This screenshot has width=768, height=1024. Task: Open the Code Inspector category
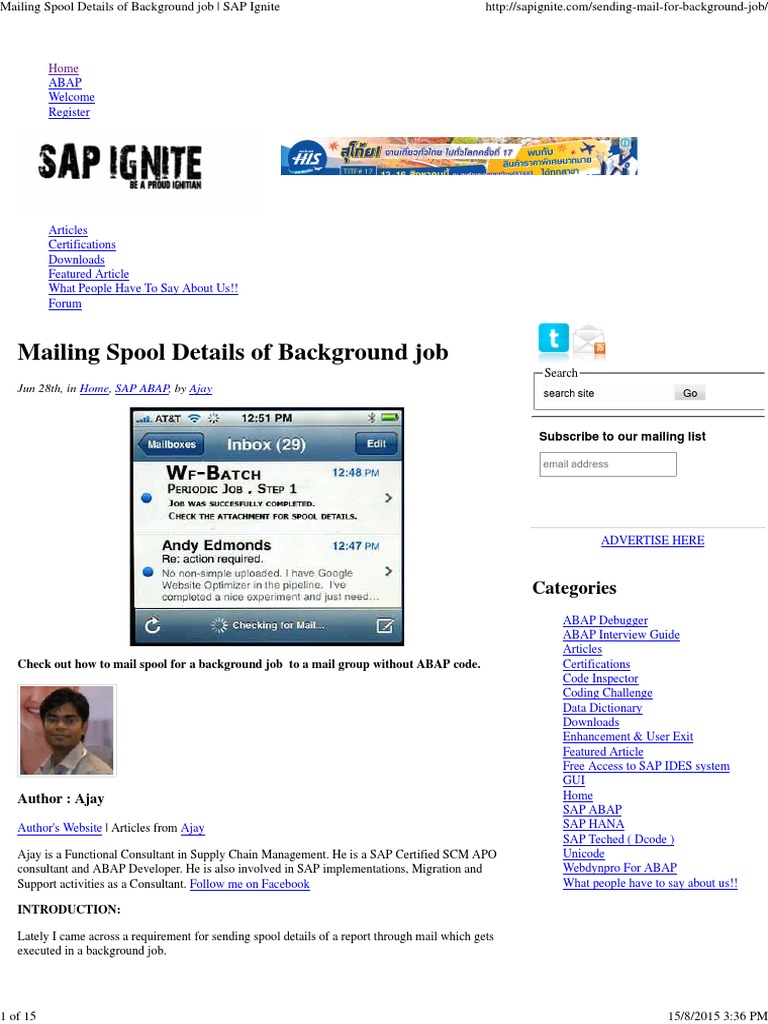click(x=601, y=679)
